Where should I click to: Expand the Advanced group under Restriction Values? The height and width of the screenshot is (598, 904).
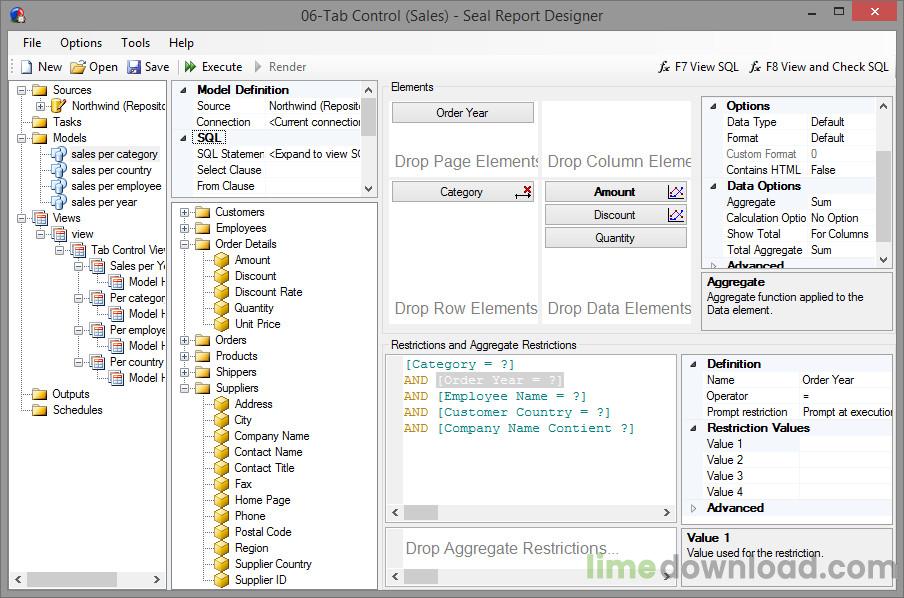point(694,508)
